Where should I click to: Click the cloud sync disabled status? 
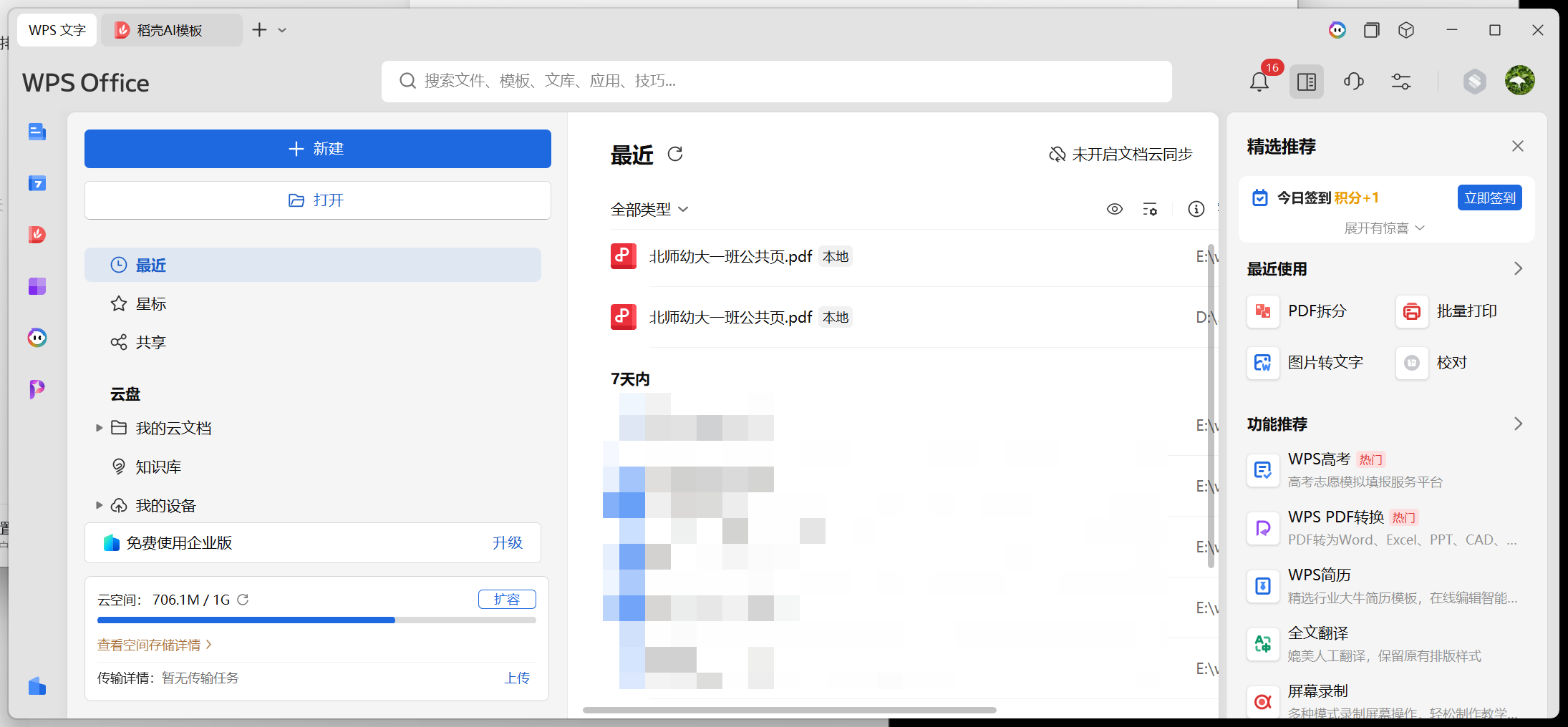coord(1121,154)
